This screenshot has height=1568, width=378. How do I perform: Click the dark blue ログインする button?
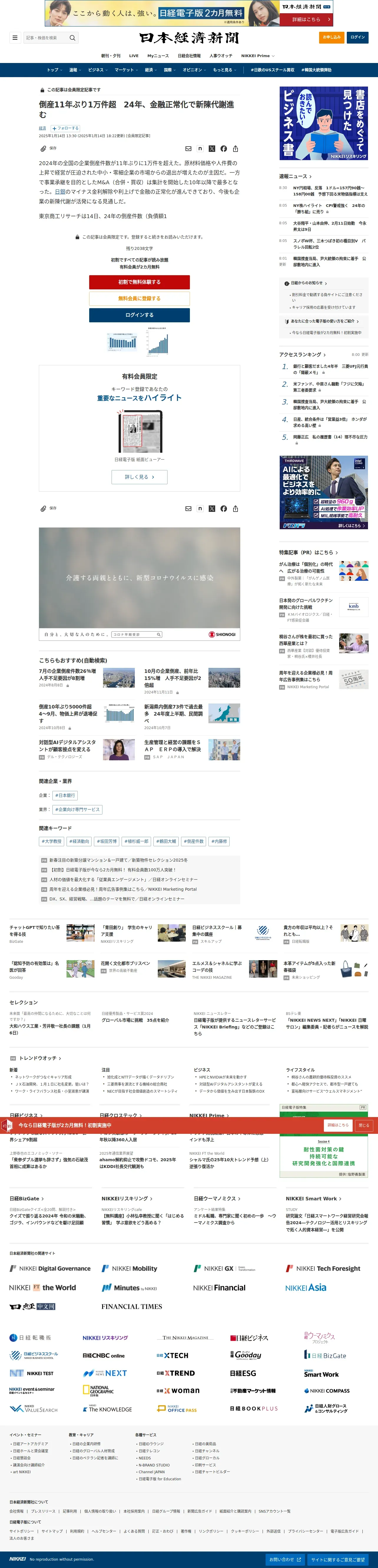(139, 315)
